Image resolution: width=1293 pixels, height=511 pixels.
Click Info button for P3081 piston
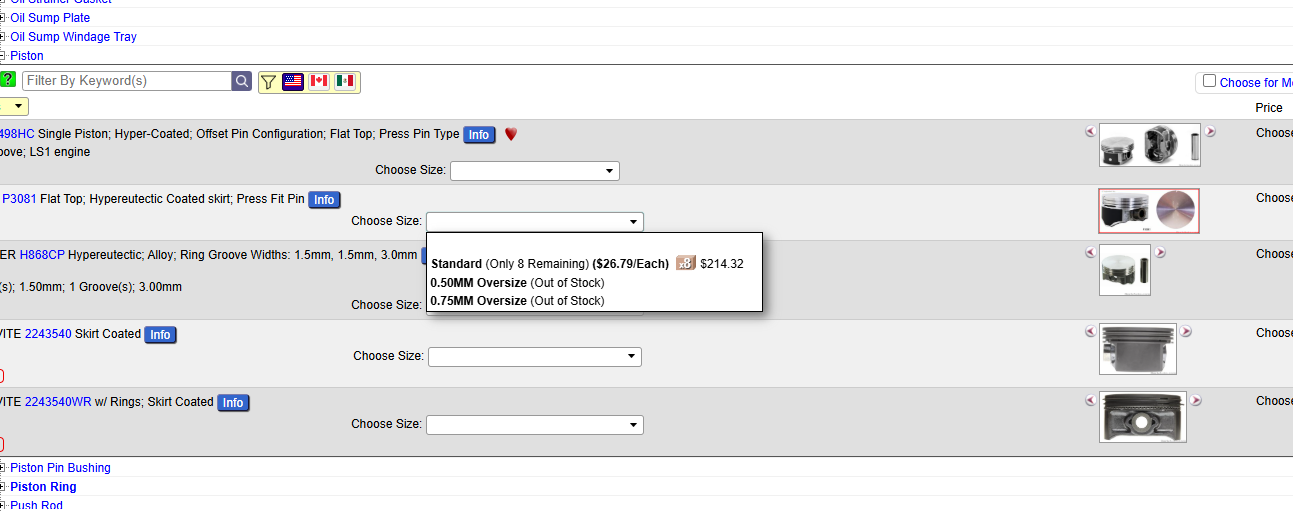click(324, 200)
